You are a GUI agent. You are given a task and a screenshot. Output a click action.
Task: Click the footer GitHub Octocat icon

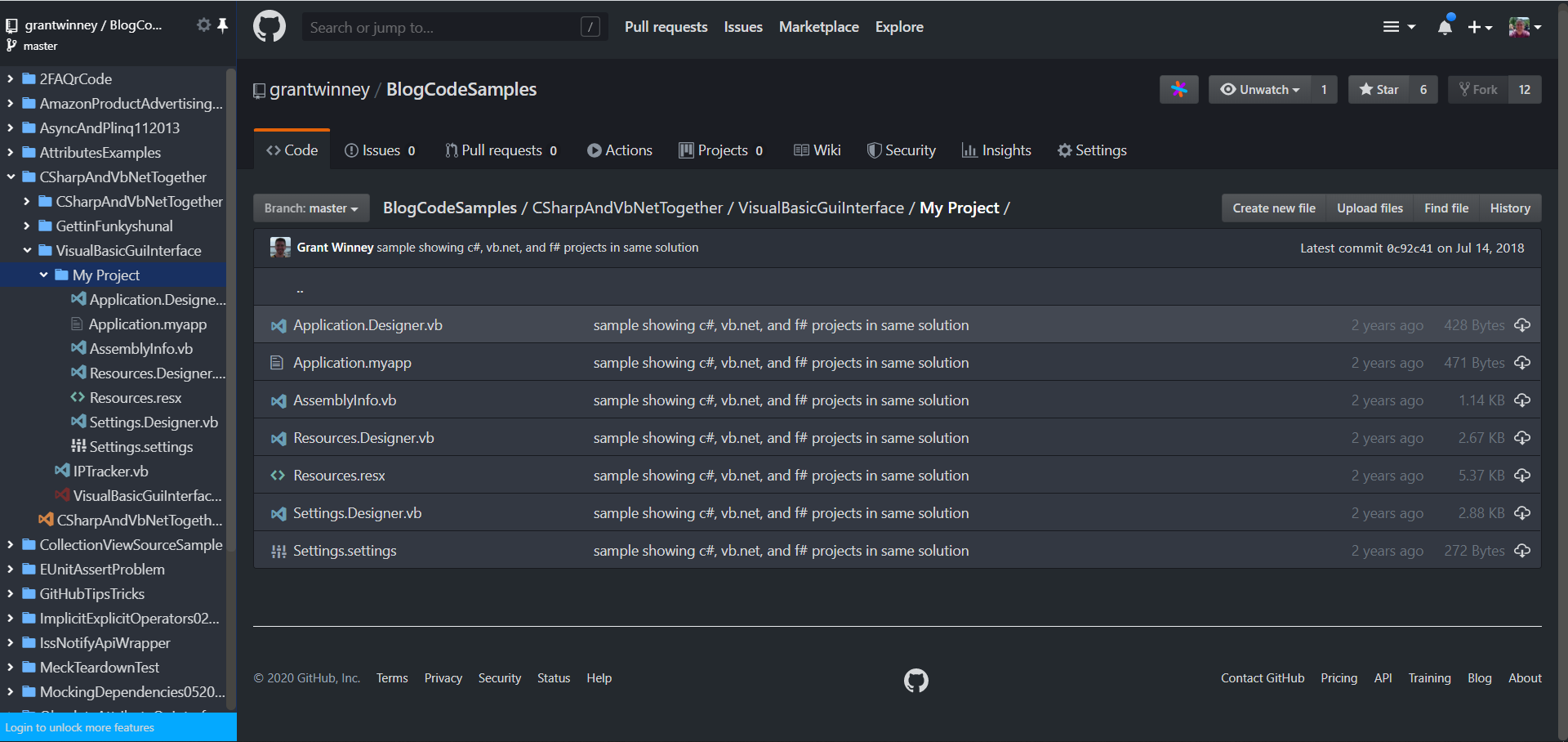(916, 680)
